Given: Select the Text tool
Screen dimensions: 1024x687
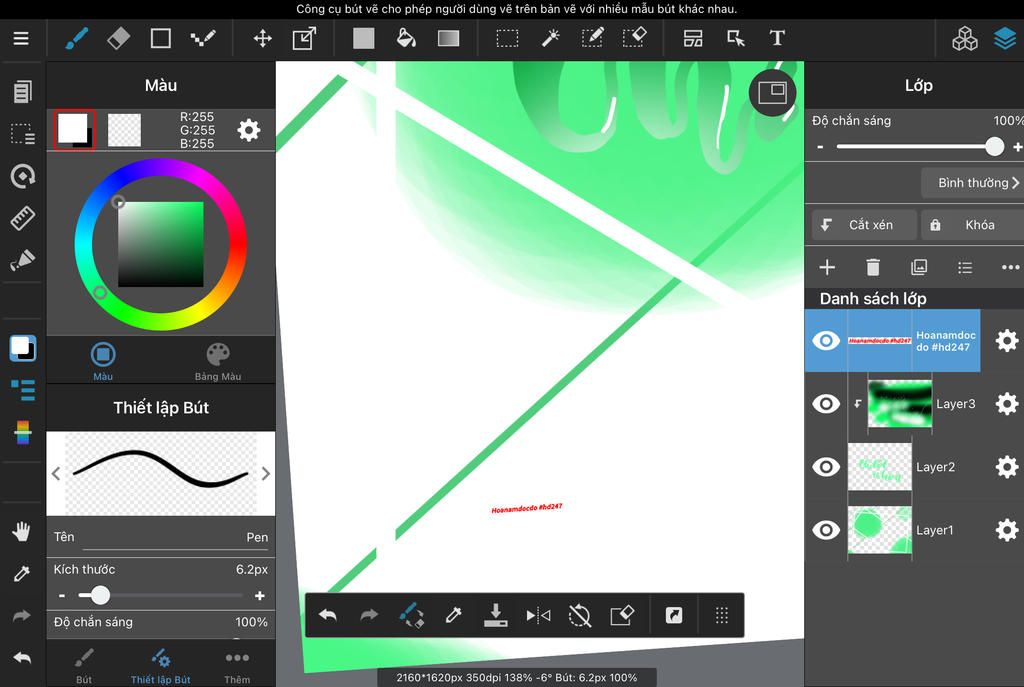Looking at the screenshot, I should tap(777, 38).
